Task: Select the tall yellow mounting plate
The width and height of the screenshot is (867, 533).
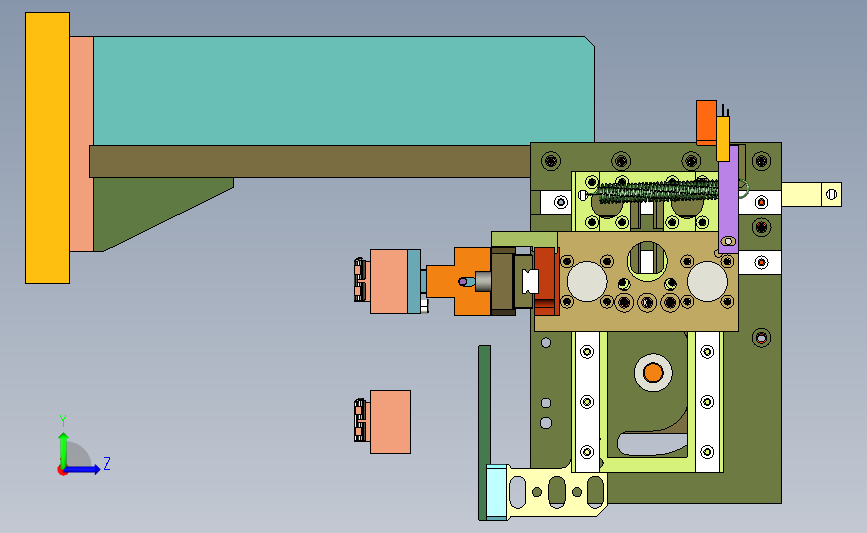Action: (48, 148)
